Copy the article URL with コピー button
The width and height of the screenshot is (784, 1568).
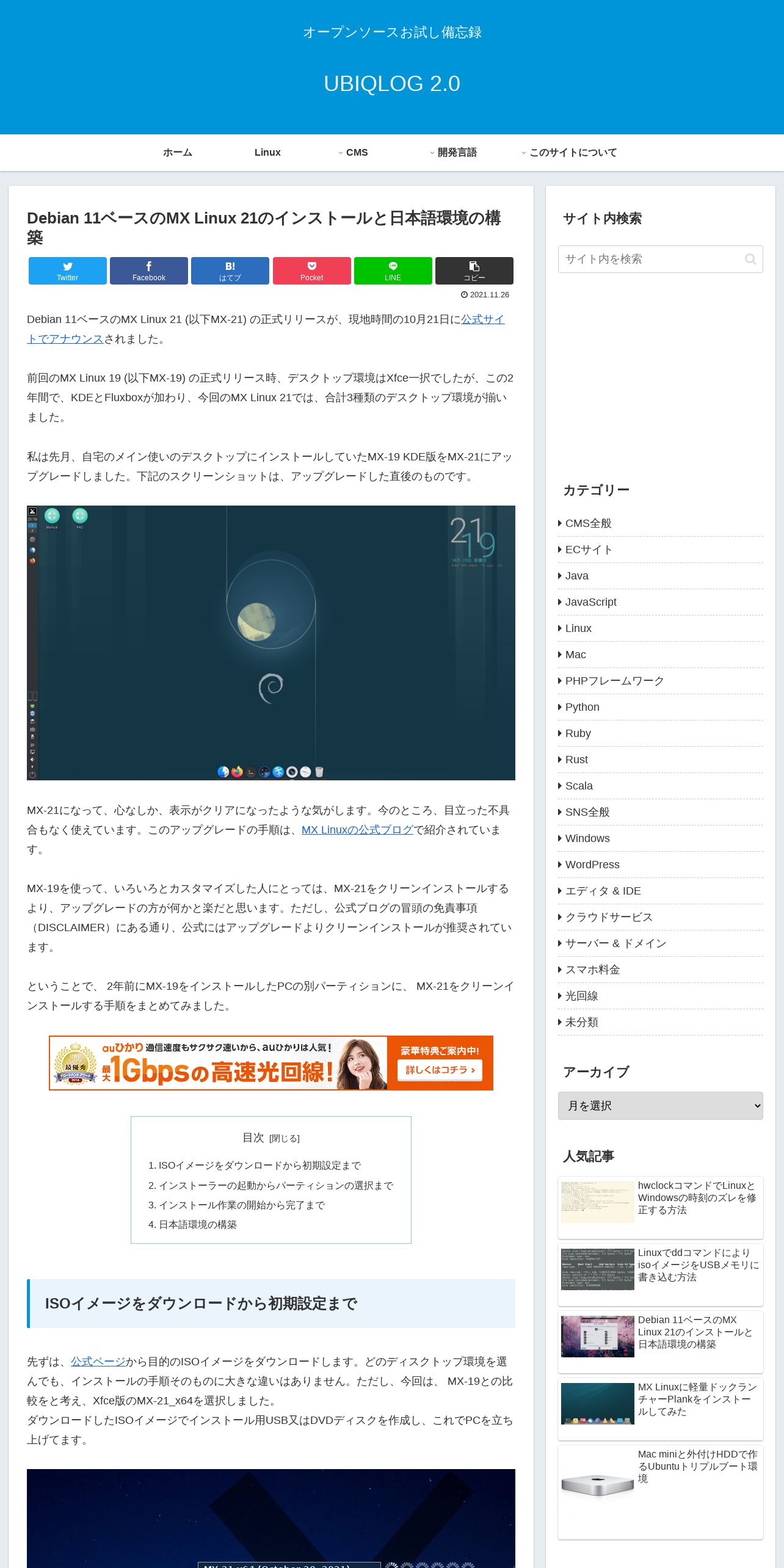coord(474,270)
